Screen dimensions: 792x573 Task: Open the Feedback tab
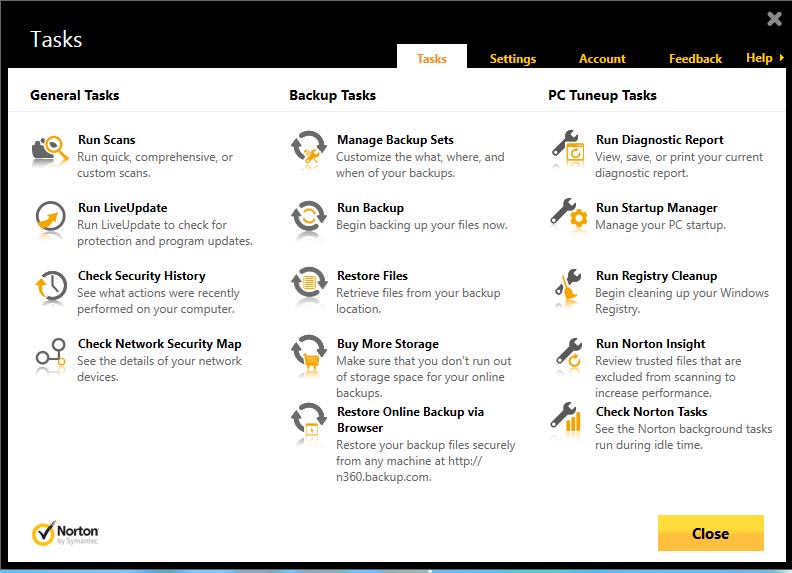point(695,59)
